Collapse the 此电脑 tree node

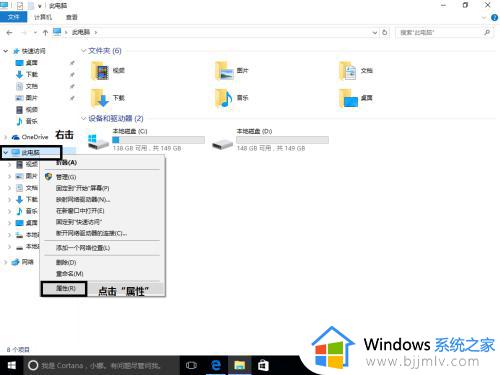point(5,152)
